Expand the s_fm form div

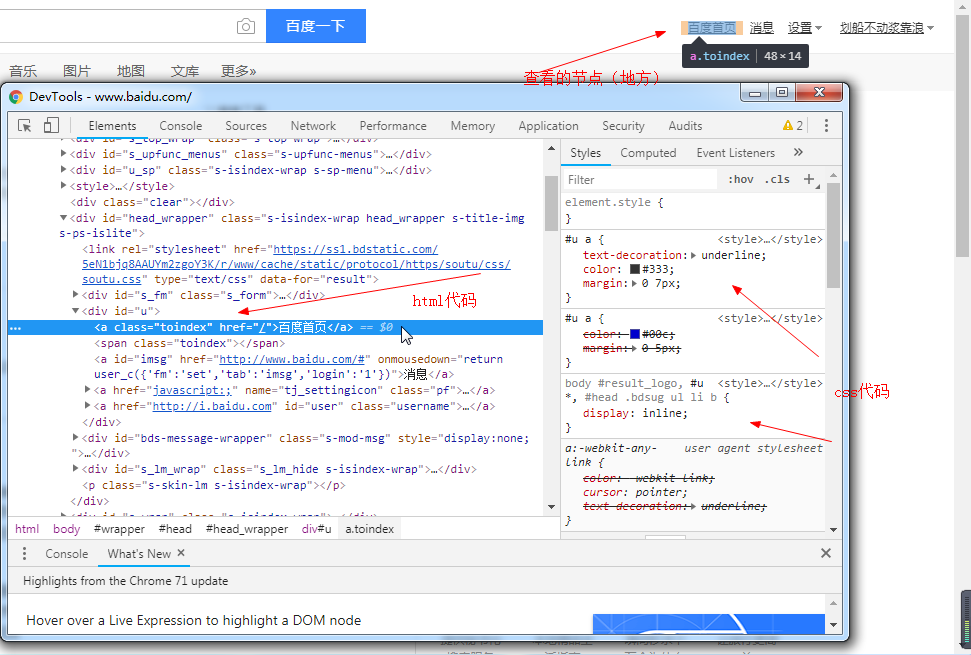pyautogui.click(x=76, y=295)
